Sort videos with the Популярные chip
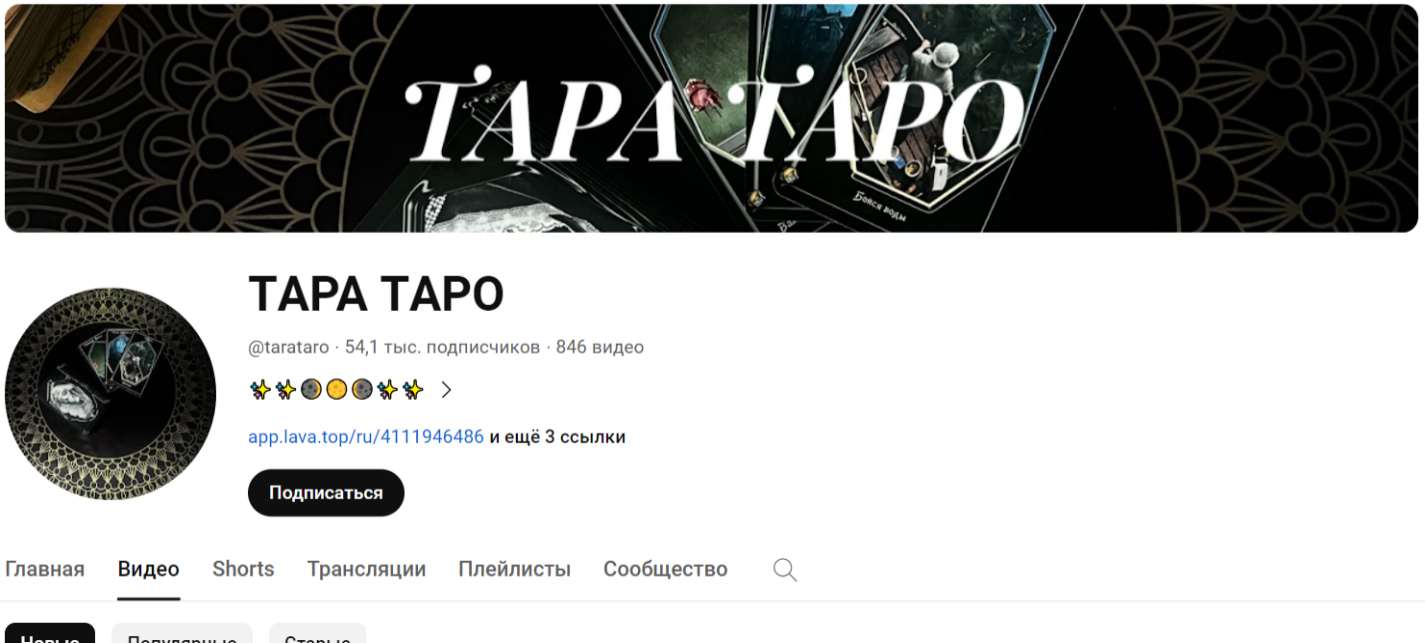Screen dimensions: 1425x643 tap(182, 634)
